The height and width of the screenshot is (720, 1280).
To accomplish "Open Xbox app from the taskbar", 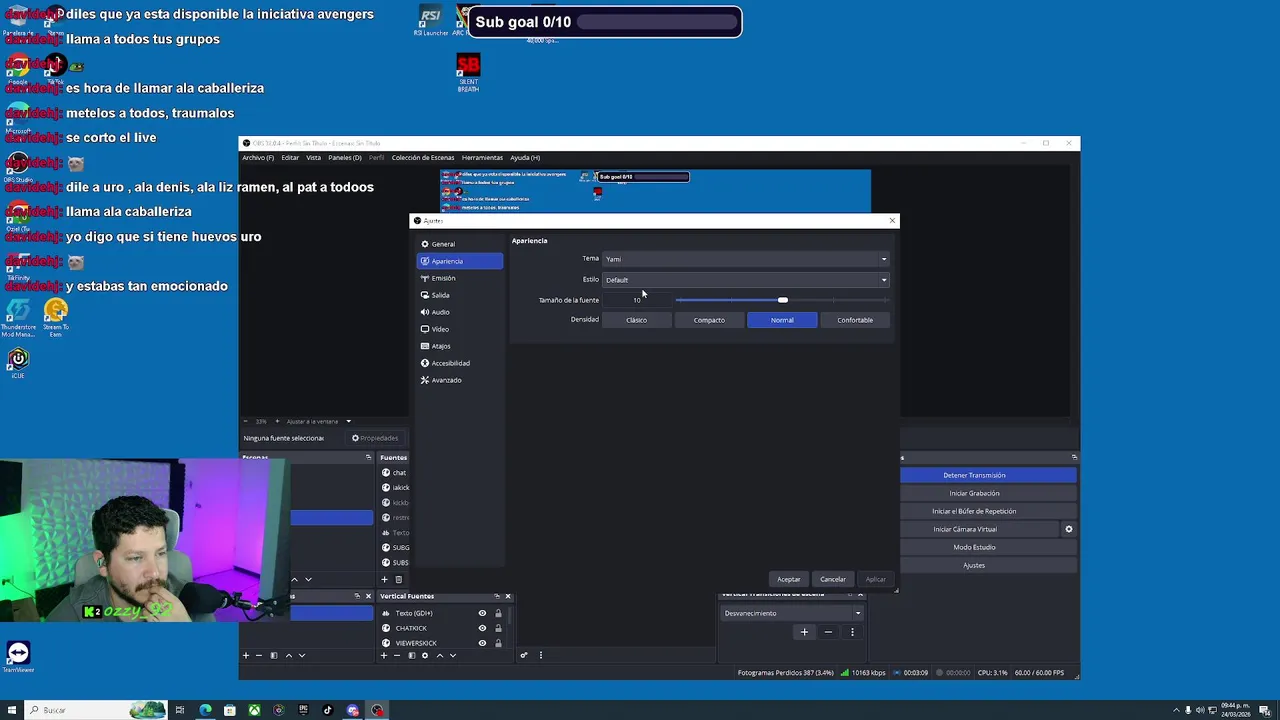I will pos(254,710).
